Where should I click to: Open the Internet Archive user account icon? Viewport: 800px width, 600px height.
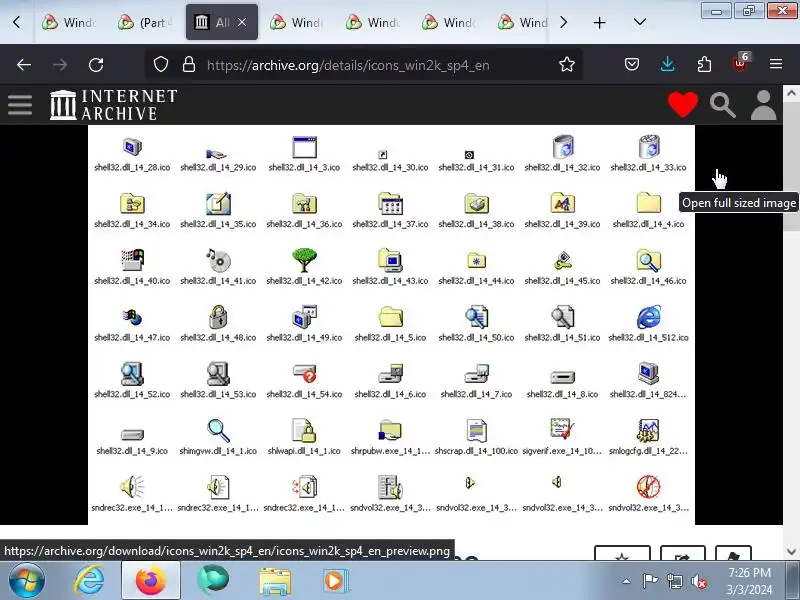(x=763, y=105)
